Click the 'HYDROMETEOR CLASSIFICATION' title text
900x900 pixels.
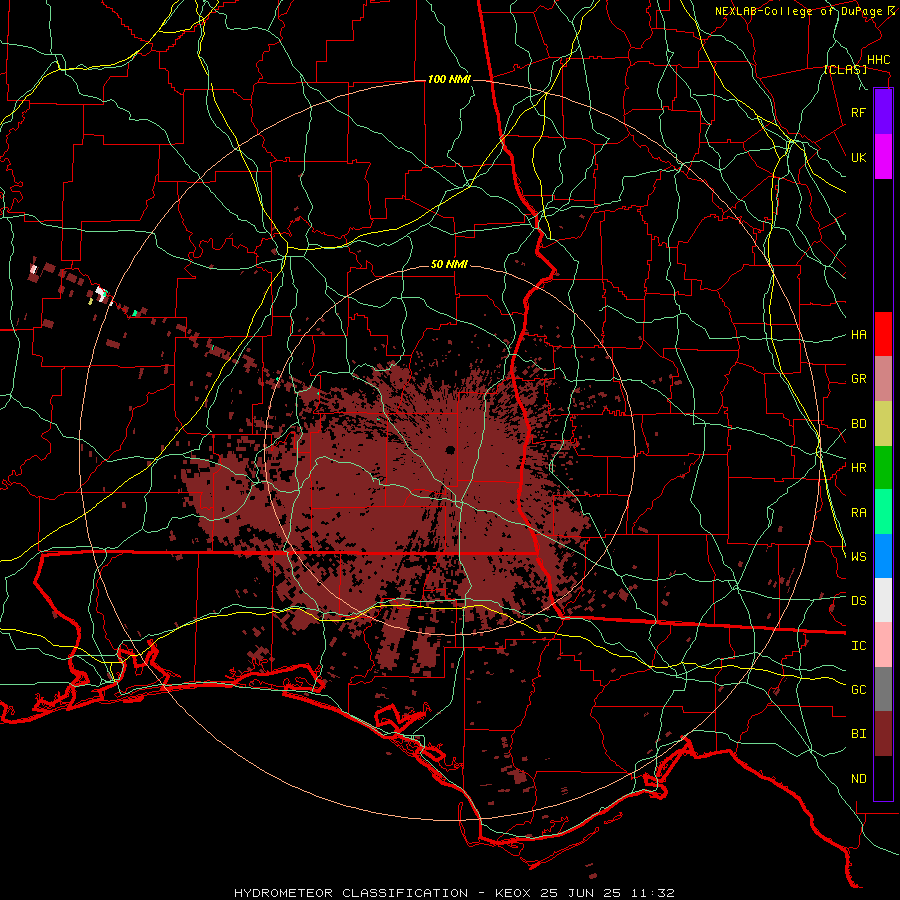pyautogui.click(x=351, y=893)
